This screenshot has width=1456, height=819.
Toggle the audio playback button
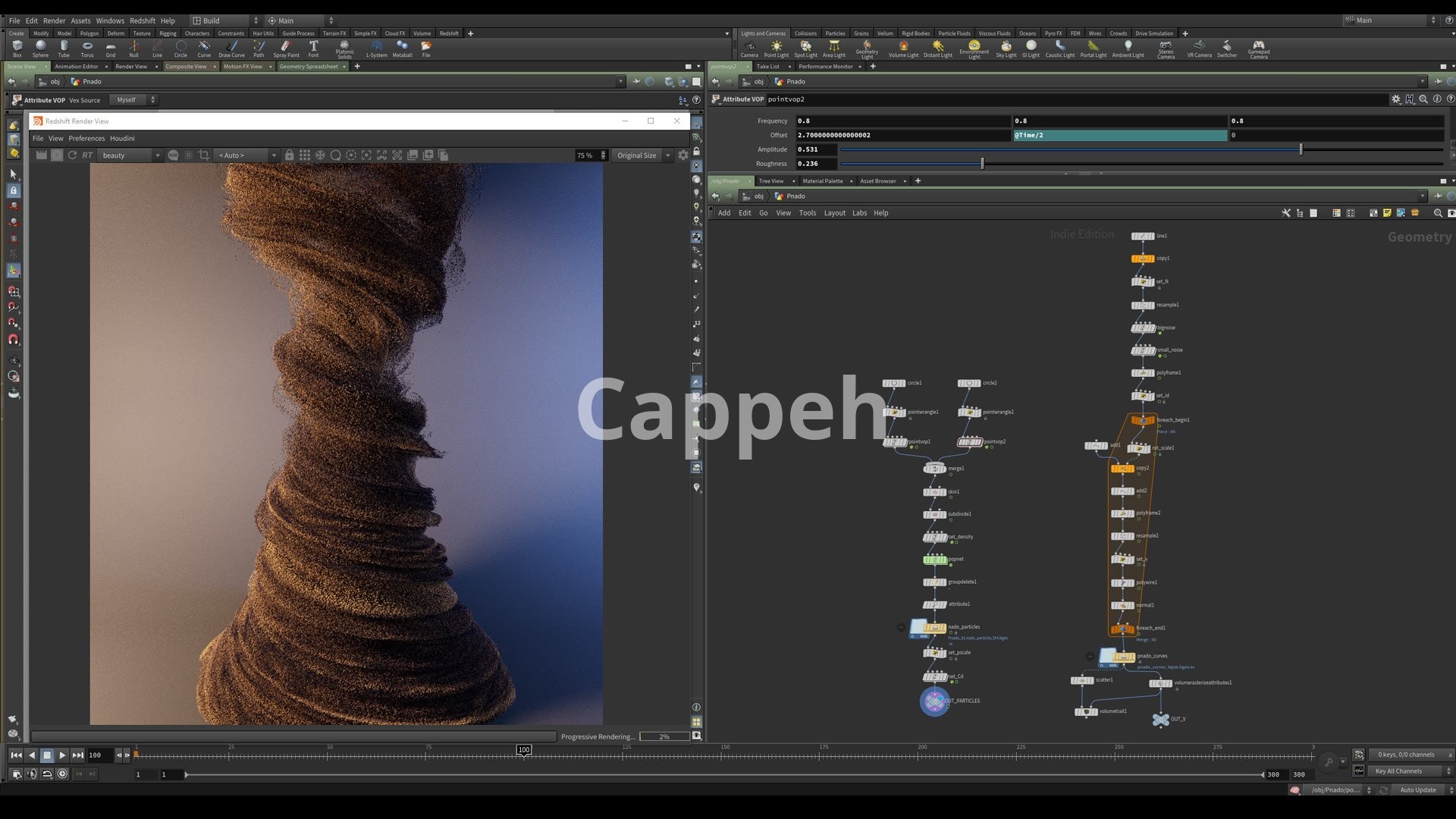coord(31,774)
